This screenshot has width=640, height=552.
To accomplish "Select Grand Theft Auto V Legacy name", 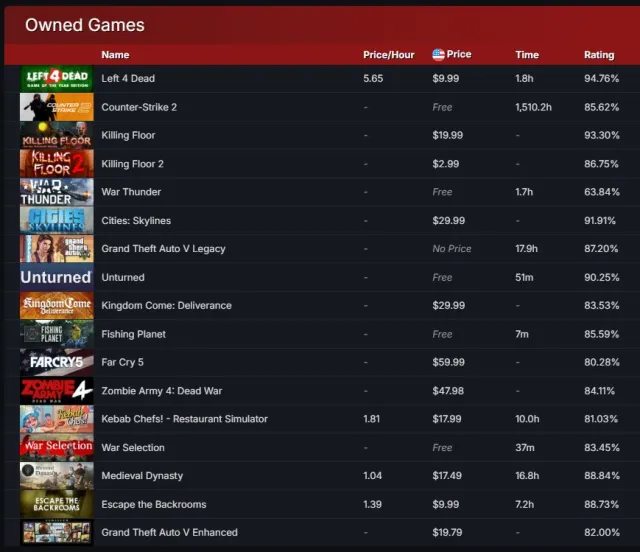I will click(x=163, y=249).
